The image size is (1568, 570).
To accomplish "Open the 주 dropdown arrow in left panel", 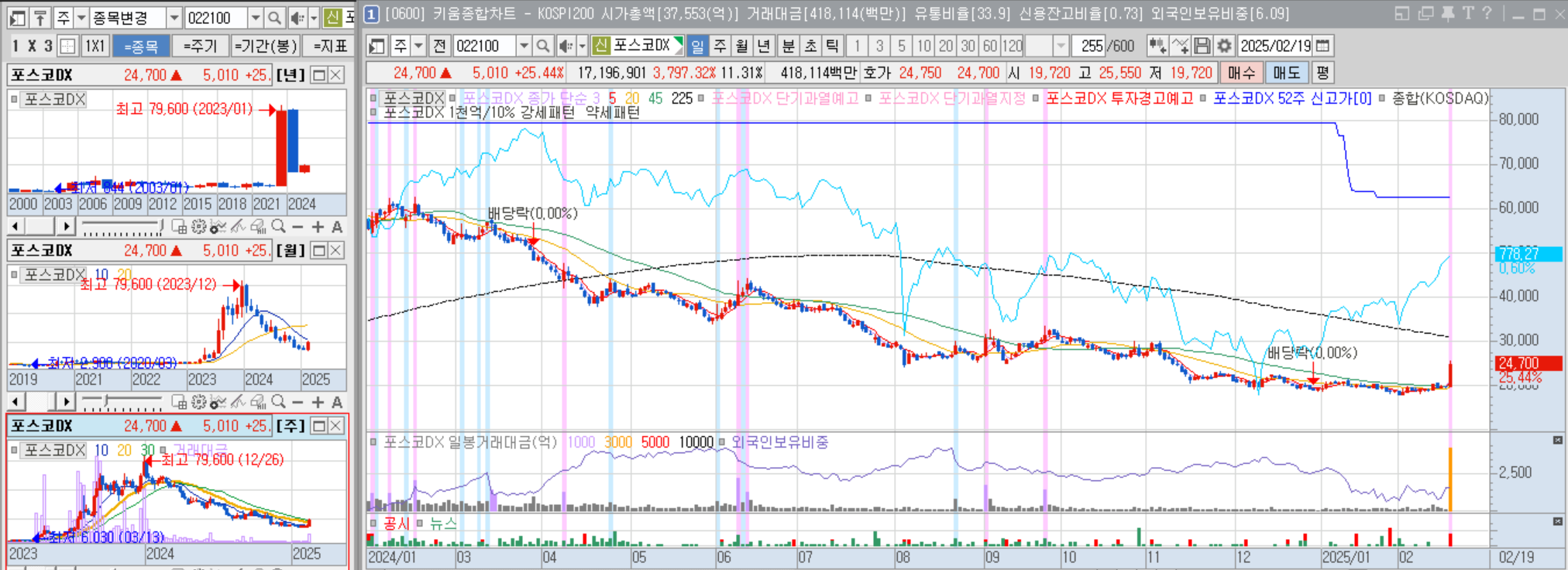I will pos(81,18).
